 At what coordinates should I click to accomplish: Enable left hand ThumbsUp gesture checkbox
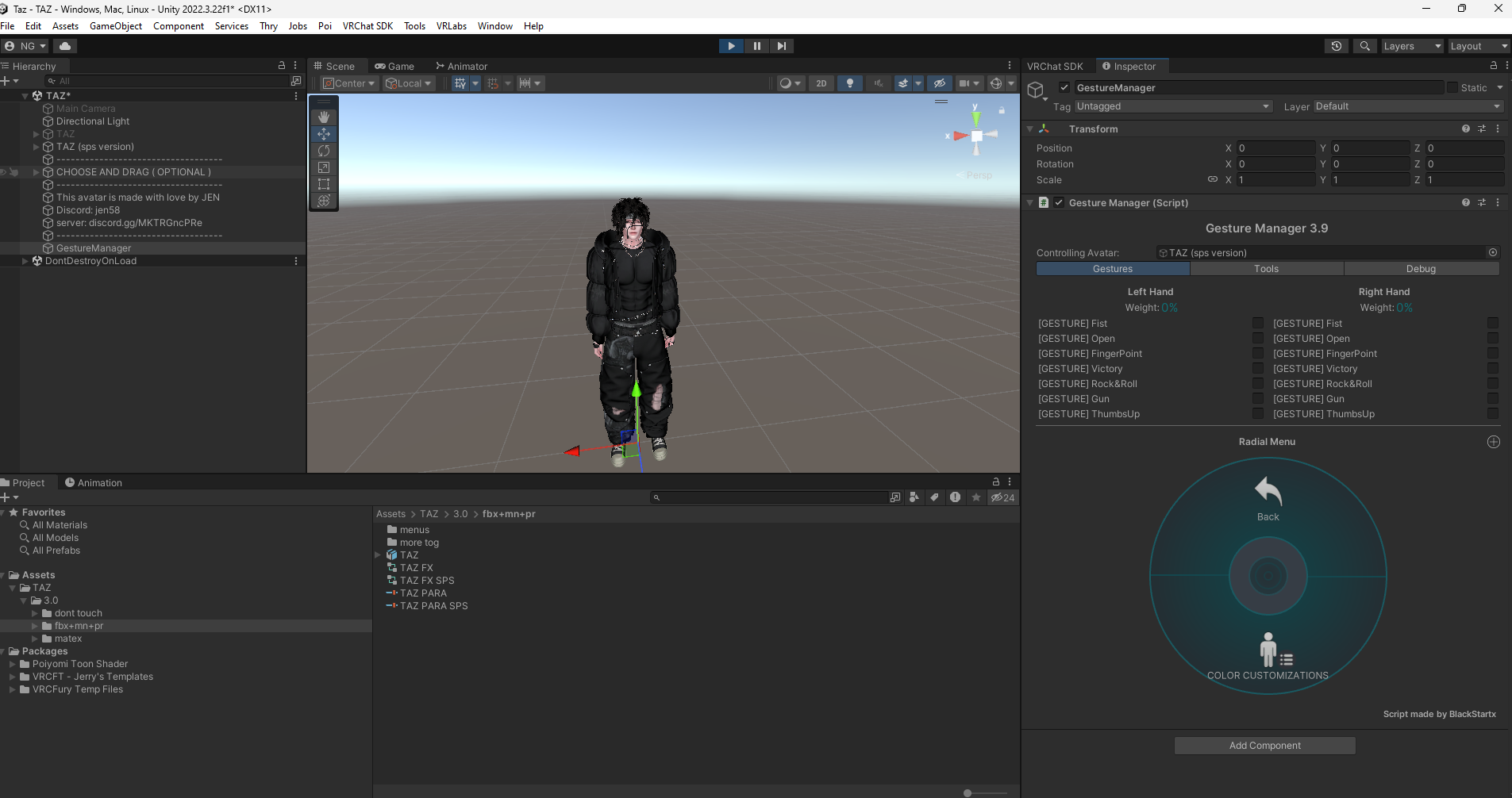pyautogui.click(x=1257, y=413)
